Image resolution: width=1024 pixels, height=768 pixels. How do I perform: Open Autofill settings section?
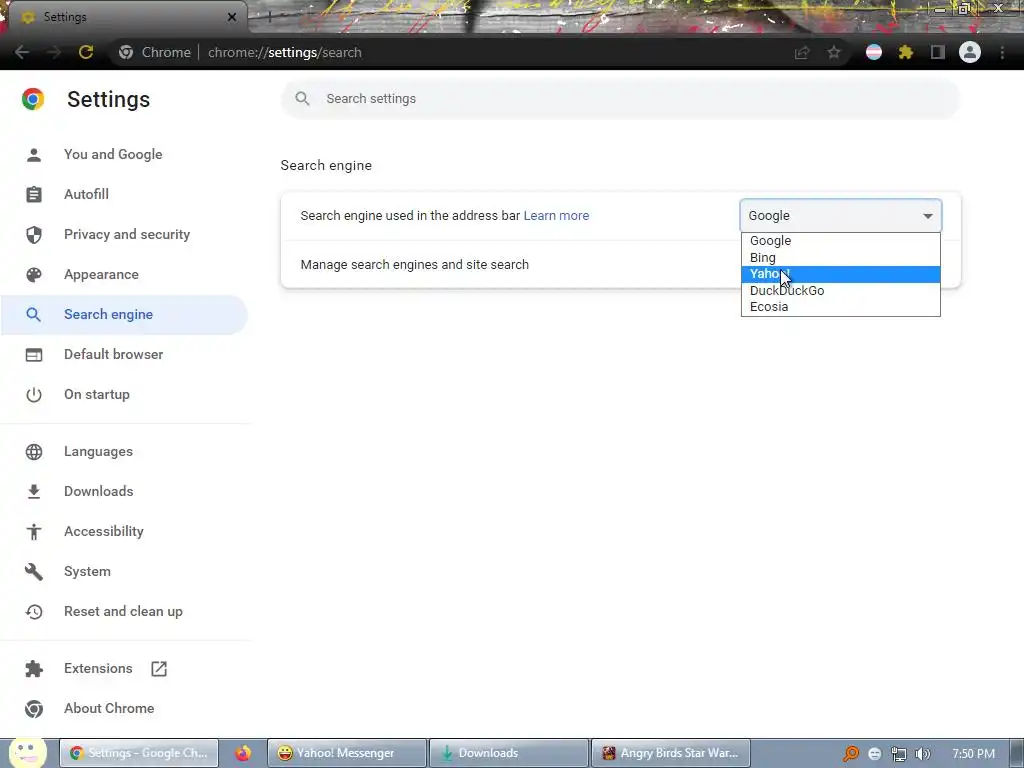pos(86,195)
